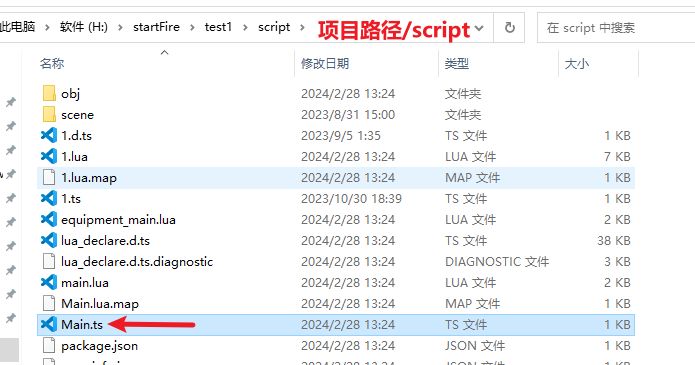Go to test1 in the address path
Image resolution: width=695 pixels, height=365 pixels.
point(218,27)
